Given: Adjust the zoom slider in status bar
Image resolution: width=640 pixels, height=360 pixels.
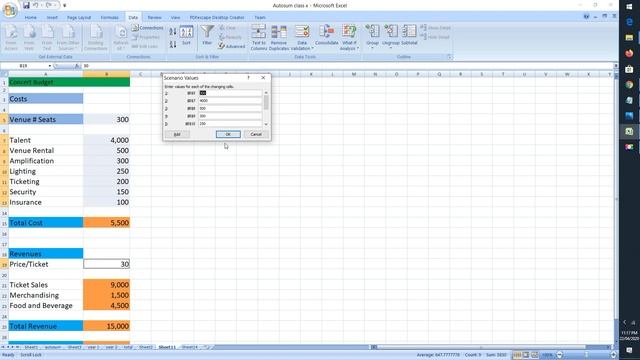Looking at the screenshot, I should click(x=586, y=355).
